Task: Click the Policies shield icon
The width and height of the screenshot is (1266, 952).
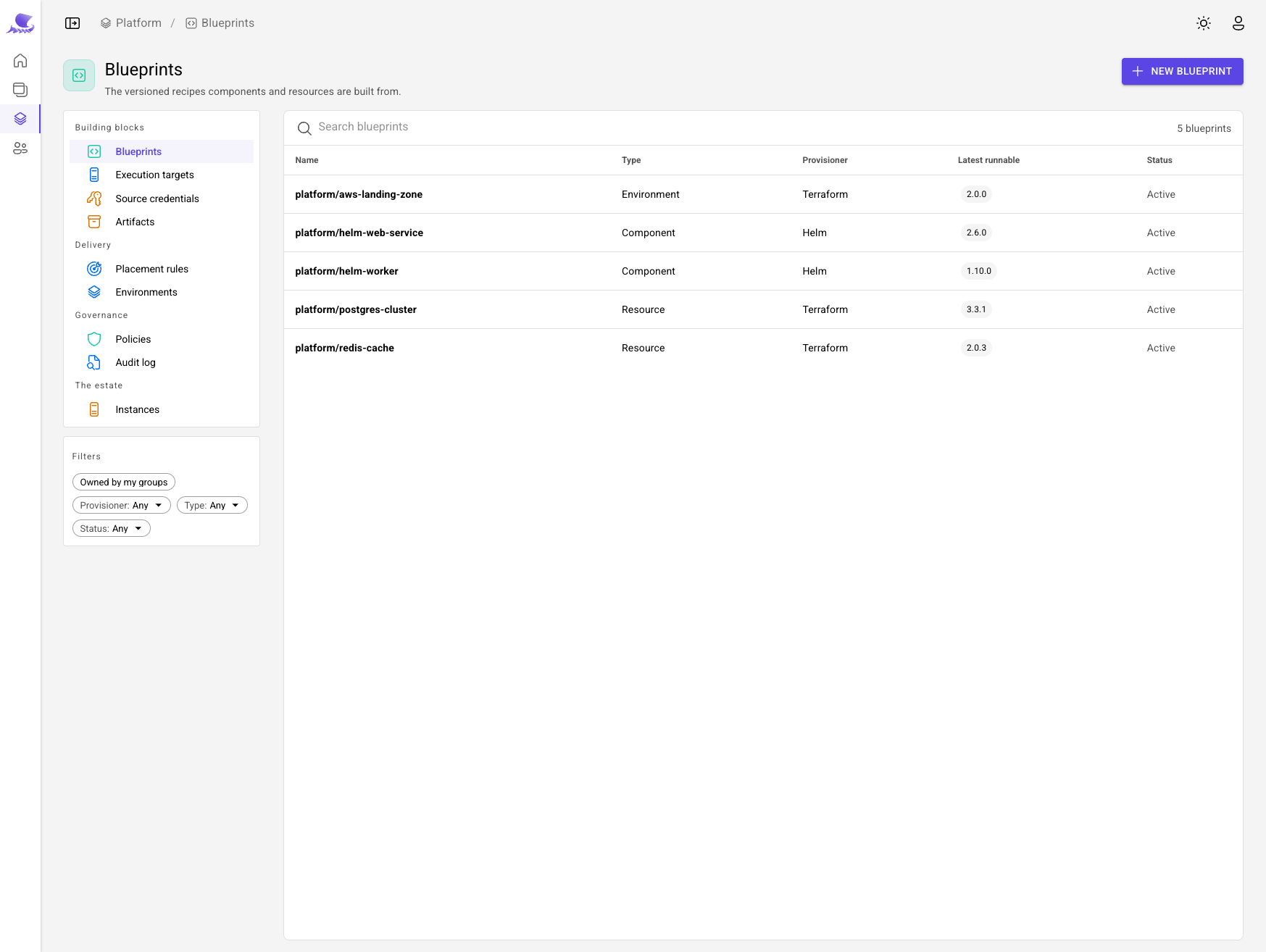Action: [x=94, y=339]
